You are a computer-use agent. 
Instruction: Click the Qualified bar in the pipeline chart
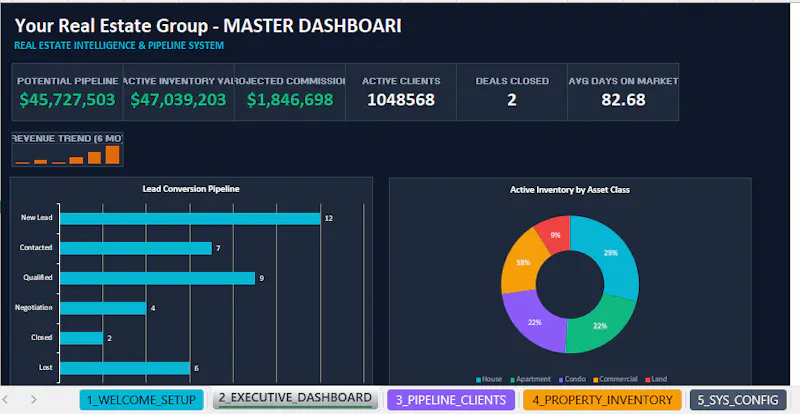(x=157, y=278)
